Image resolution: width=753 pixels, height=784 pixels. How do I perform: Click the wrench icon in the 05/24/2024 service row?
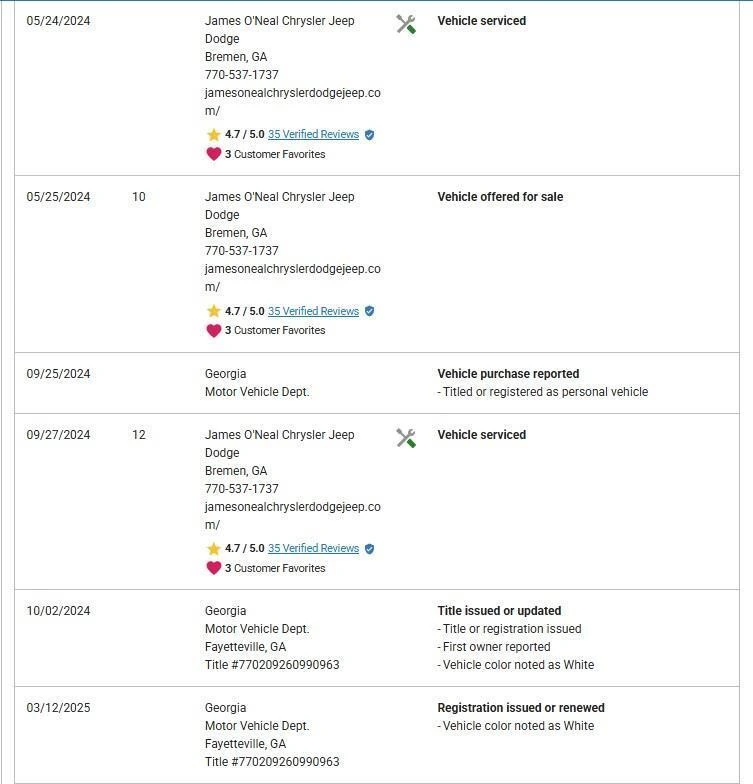406,25
